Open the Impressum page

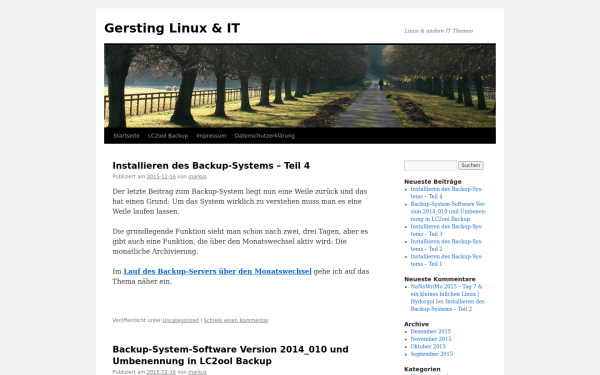[211, 135]
